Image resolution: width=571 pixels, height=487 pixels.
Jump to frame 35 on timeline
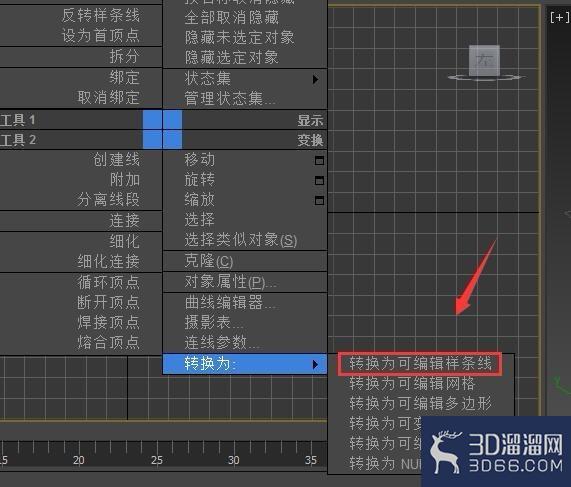[311, 460]
